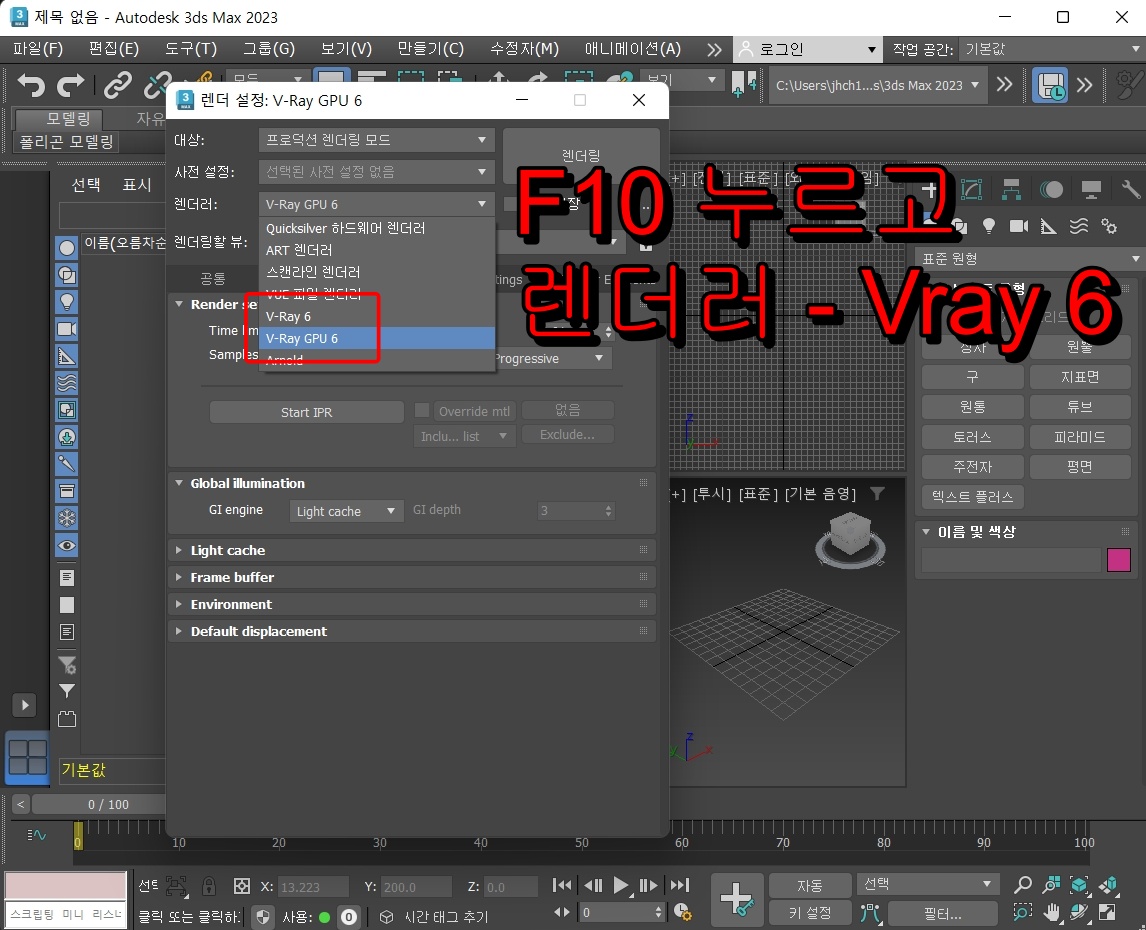
Task: Click the Redo arrow icon
Action: point(70,86)
